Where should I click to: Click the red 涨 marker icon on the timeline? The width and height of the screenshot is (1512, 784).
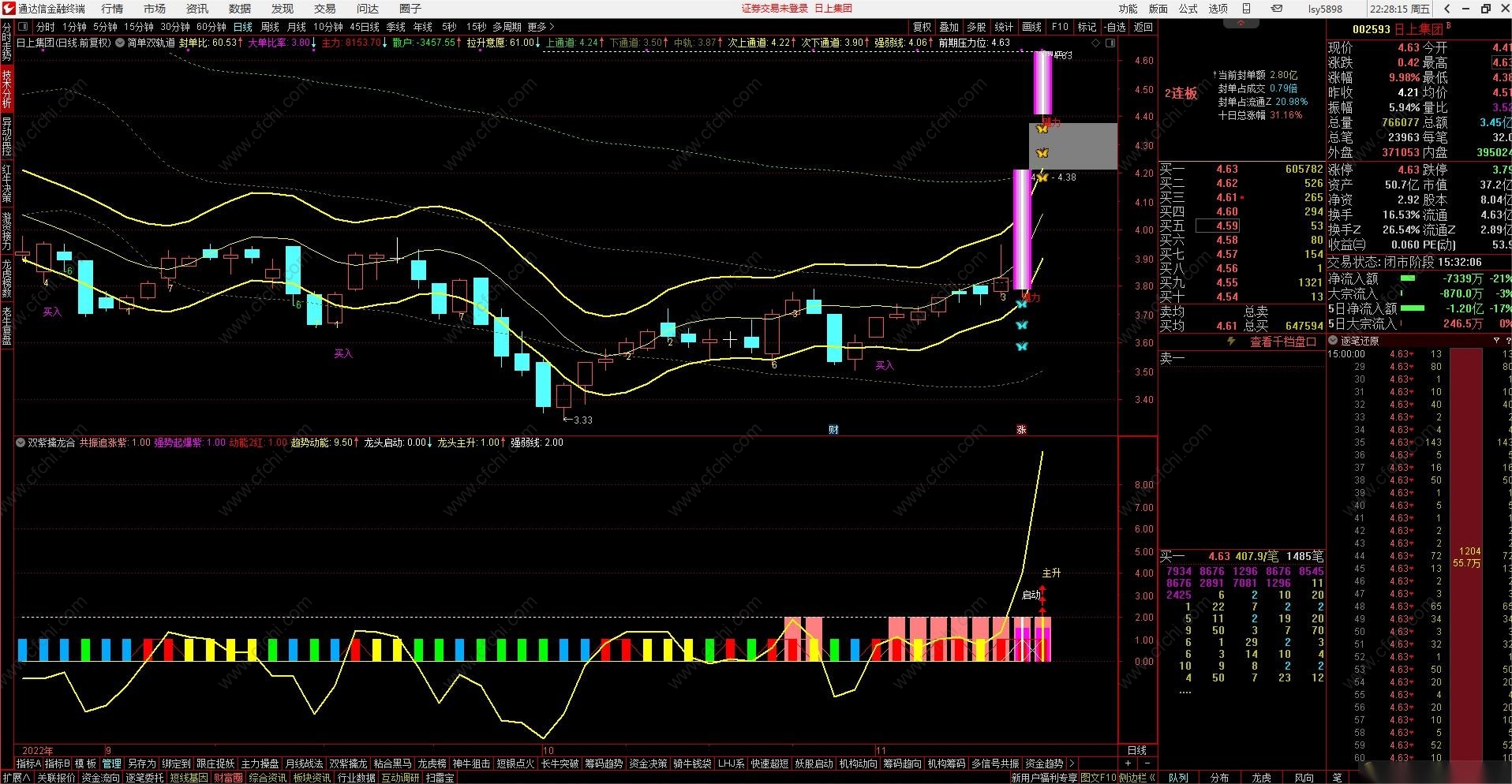point(1021,430)
